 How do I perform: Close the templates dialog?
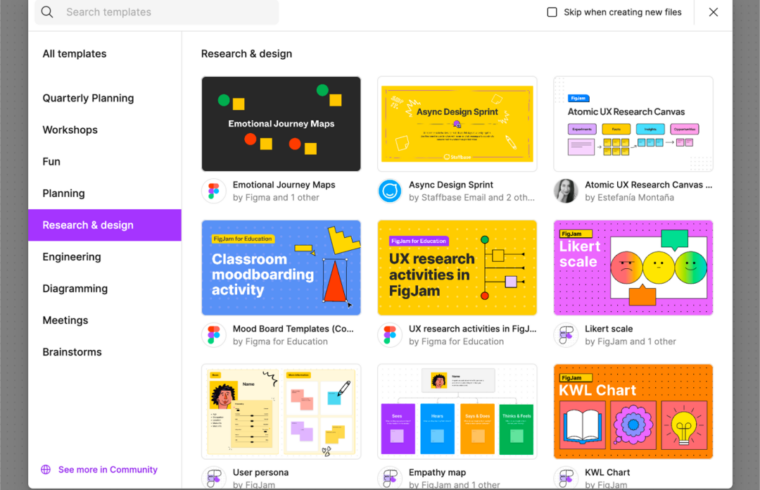tap(713, 12)
